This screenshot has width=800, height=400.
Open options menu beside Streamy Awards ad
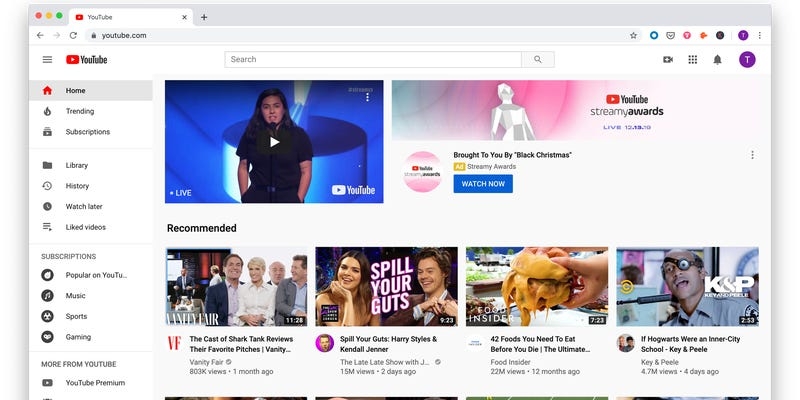pyautogui.click(x=752, y=155)
